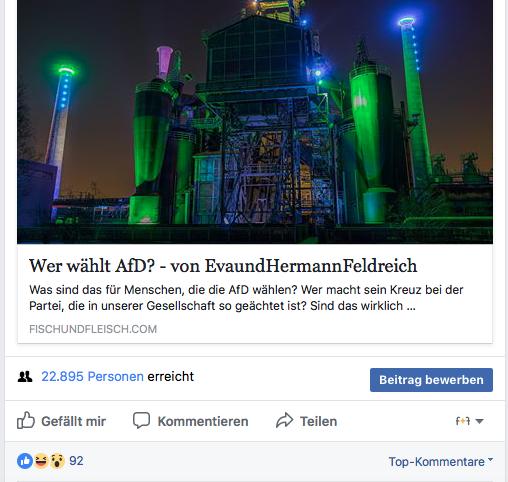Click the laughing Haha reaction emoji
Screen dimensions: 508x482
point(41,461)
